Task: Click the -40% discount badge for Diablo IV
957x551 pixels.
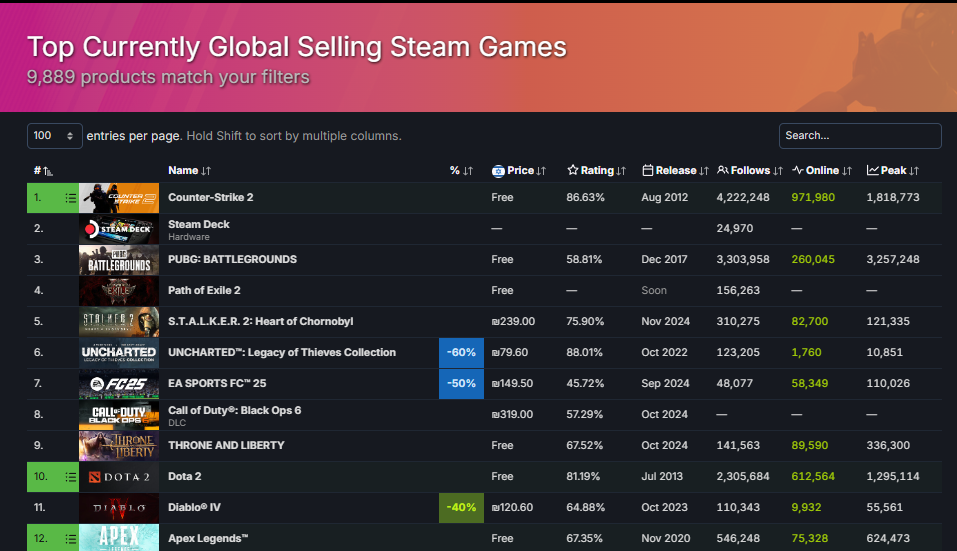Action: (x=461, y=508)
